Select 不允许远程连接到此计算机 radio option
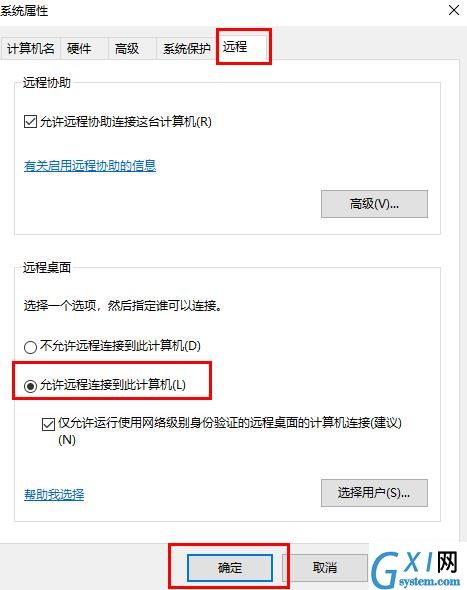 coord(30,347)
